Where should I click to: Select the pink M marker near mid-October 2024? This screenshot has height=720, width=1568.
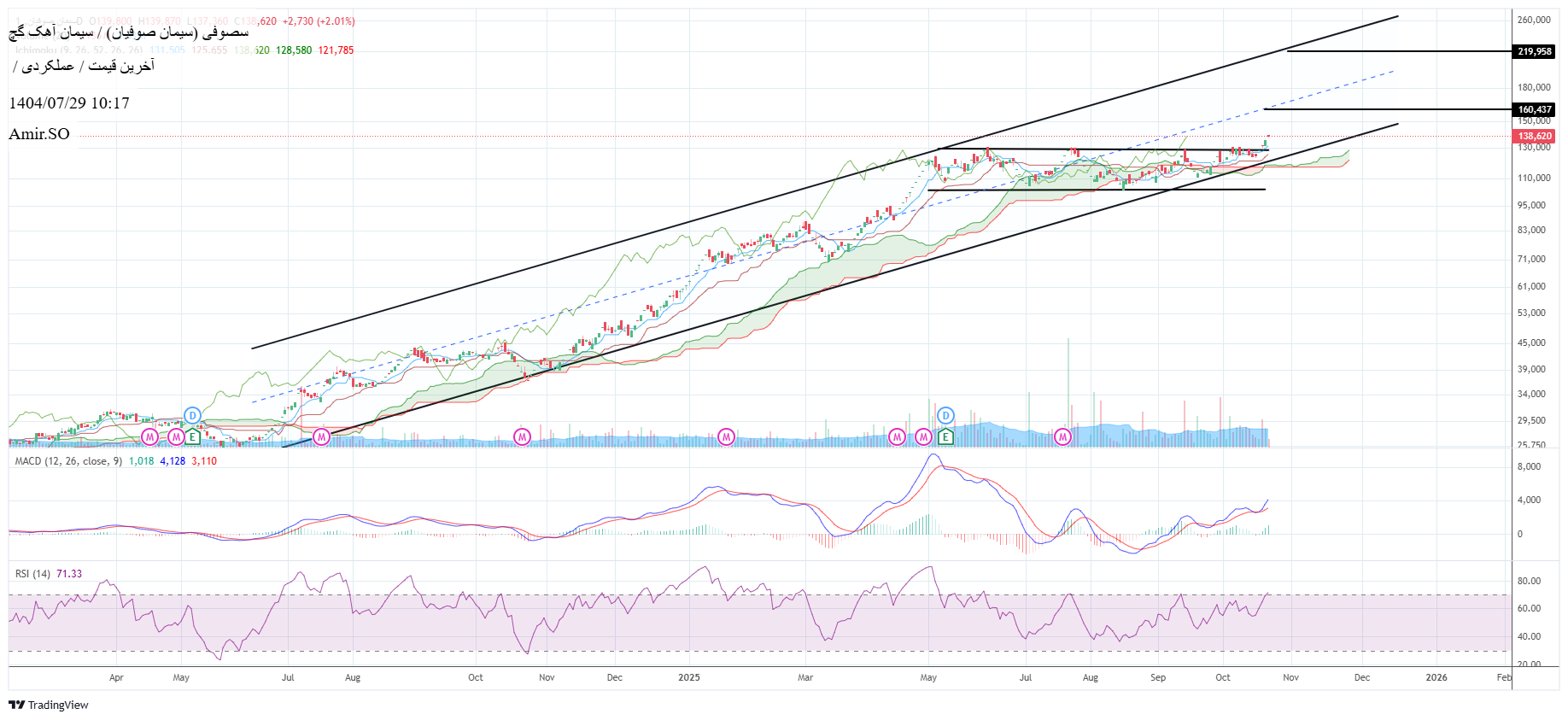pyautogui.click(x=522, y=437)
